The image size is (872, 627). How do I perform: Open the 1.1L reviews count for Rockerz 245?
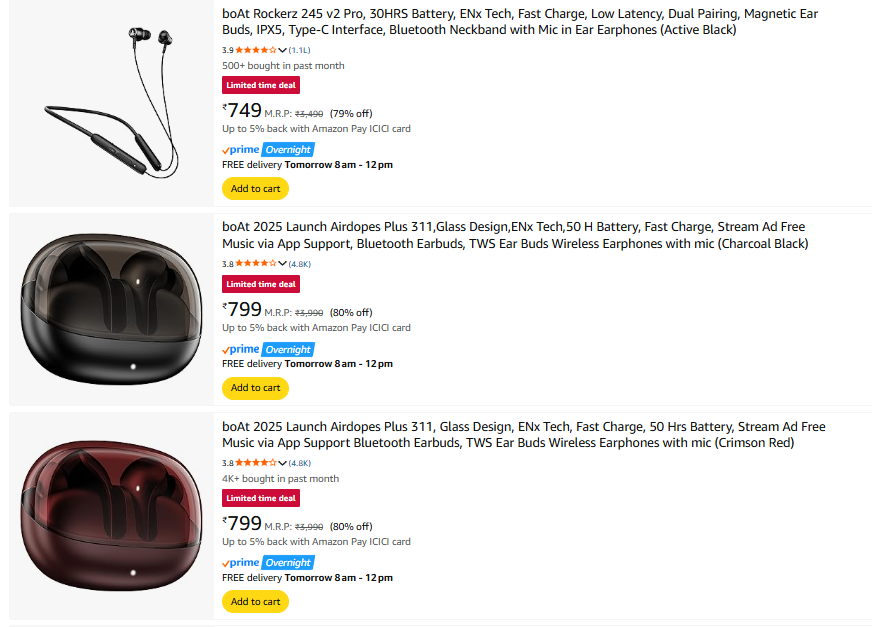300,50
